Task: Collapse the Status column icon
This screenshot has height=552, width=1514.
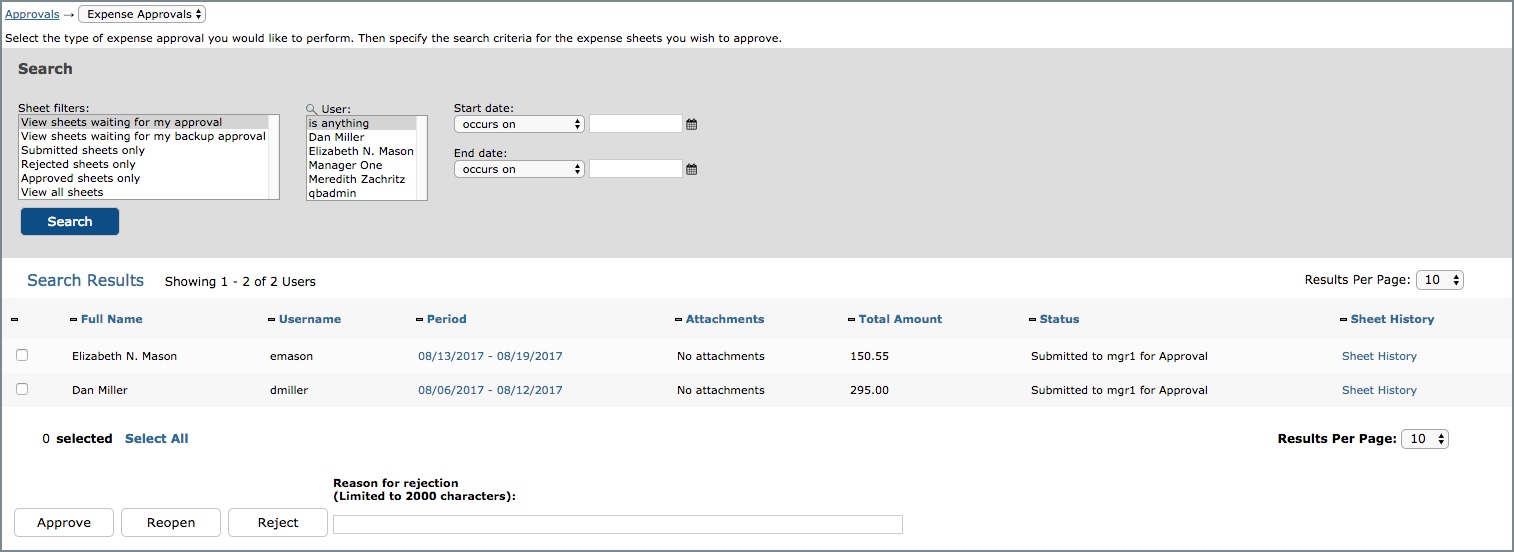Action: [x=1032, y=320]
